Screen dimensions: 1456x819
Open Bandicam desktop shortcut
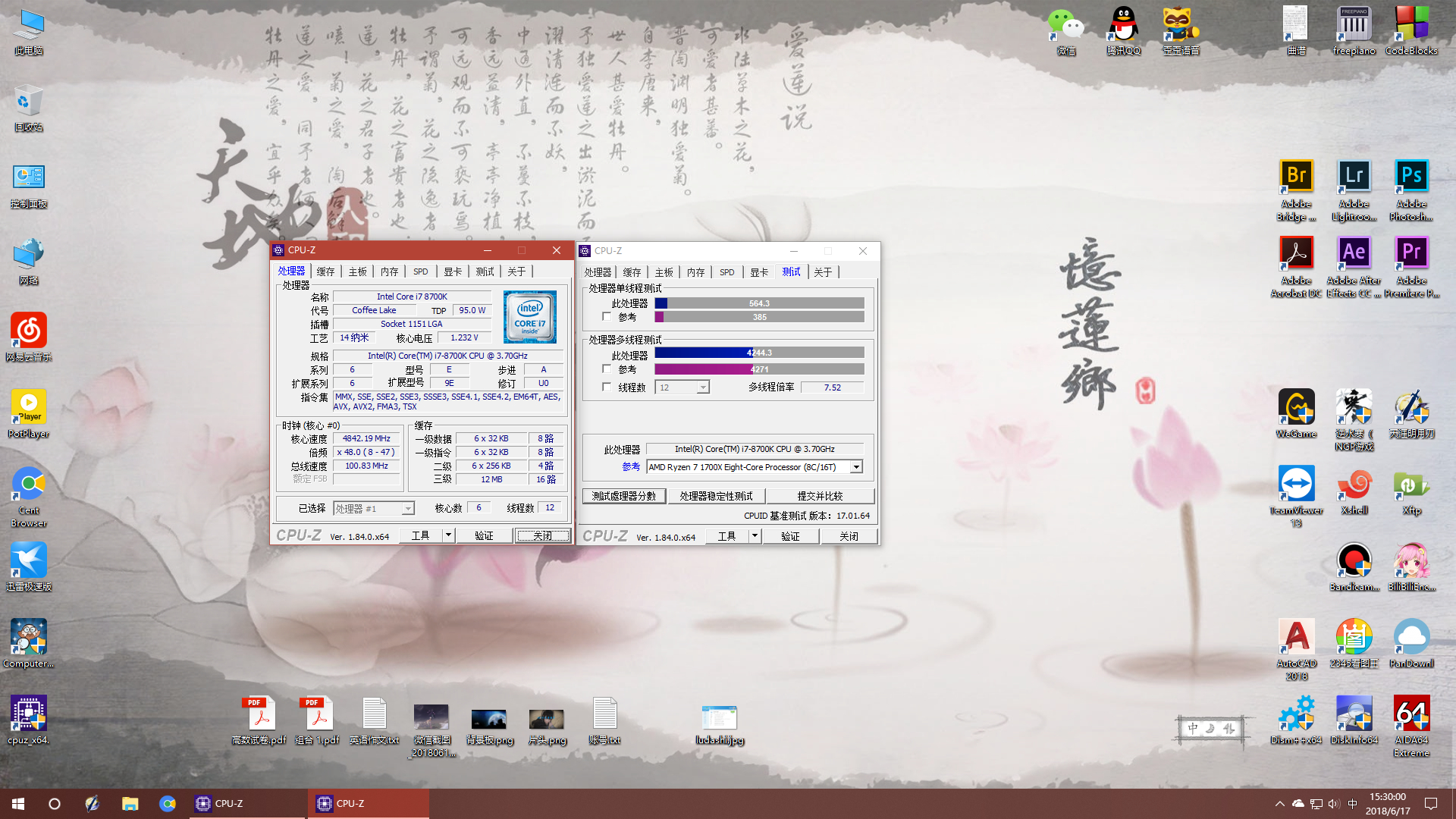coord(1354,567)
